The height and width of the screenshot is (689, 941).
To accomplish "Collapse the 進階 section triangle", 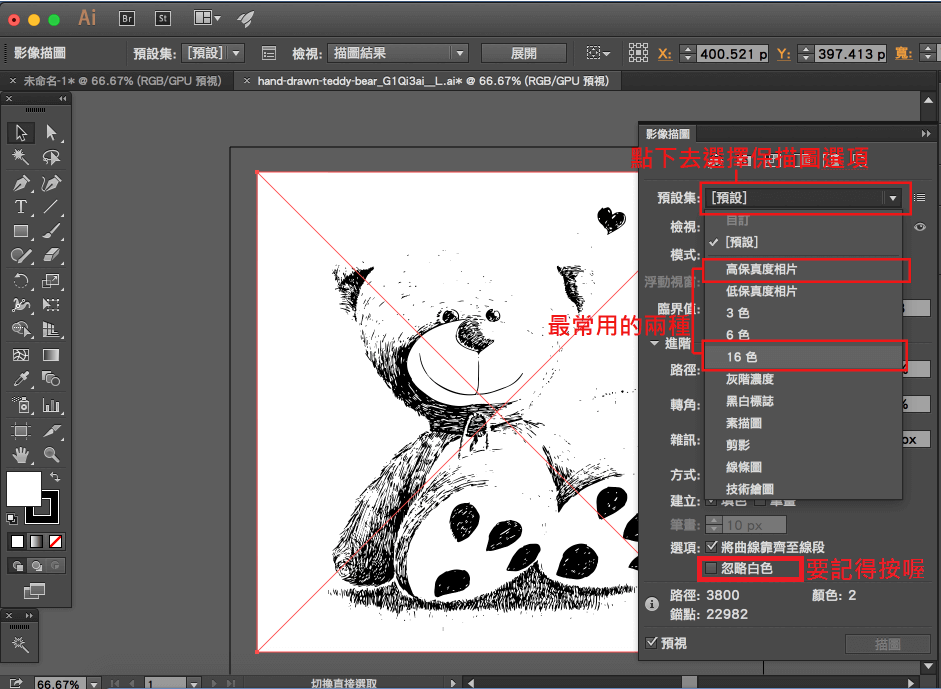I will point(656,343).
